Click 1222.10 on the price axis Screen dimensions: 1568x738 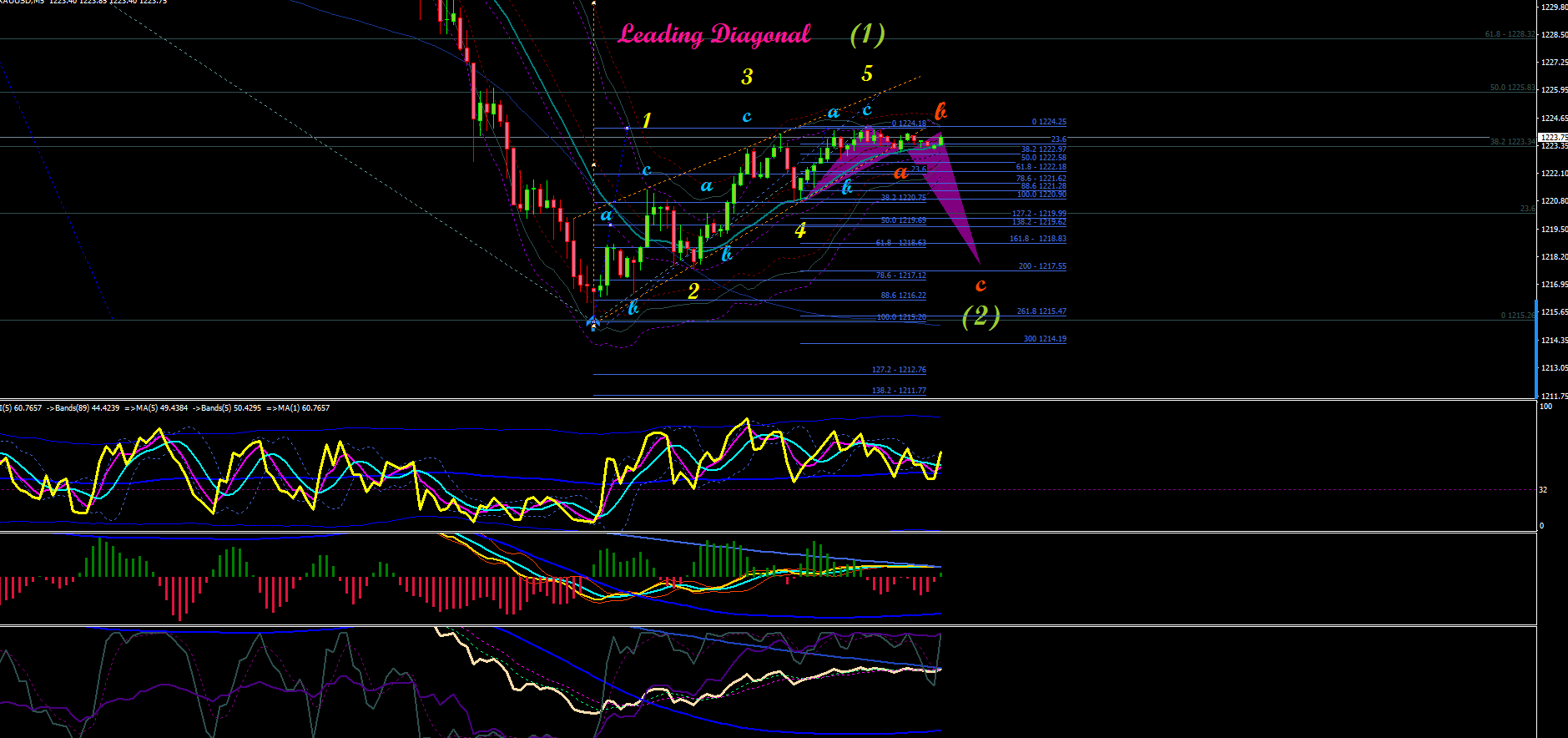point(1554,174)
